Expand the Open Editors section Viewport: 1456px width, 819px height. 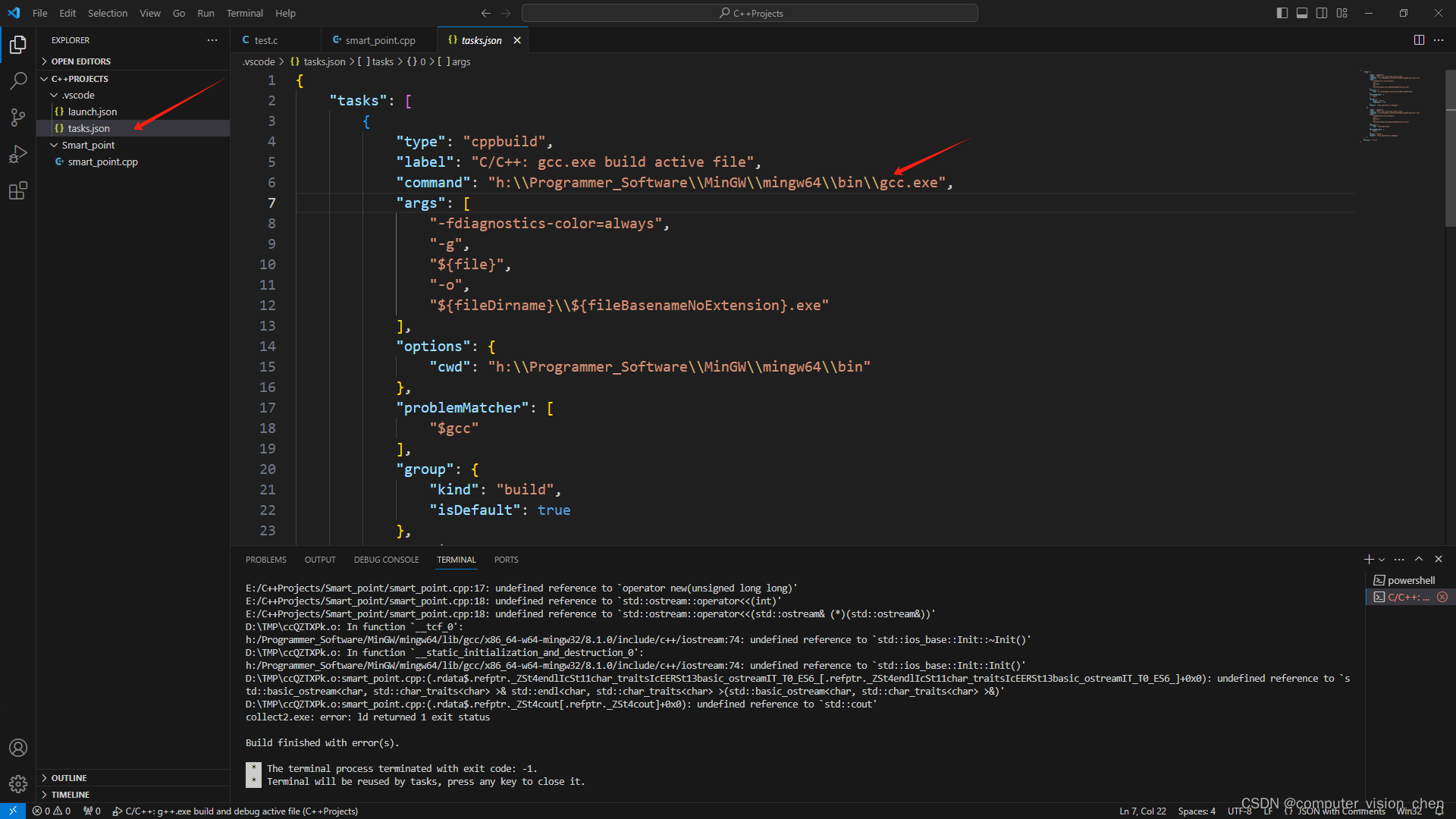(x=80, y=61)
